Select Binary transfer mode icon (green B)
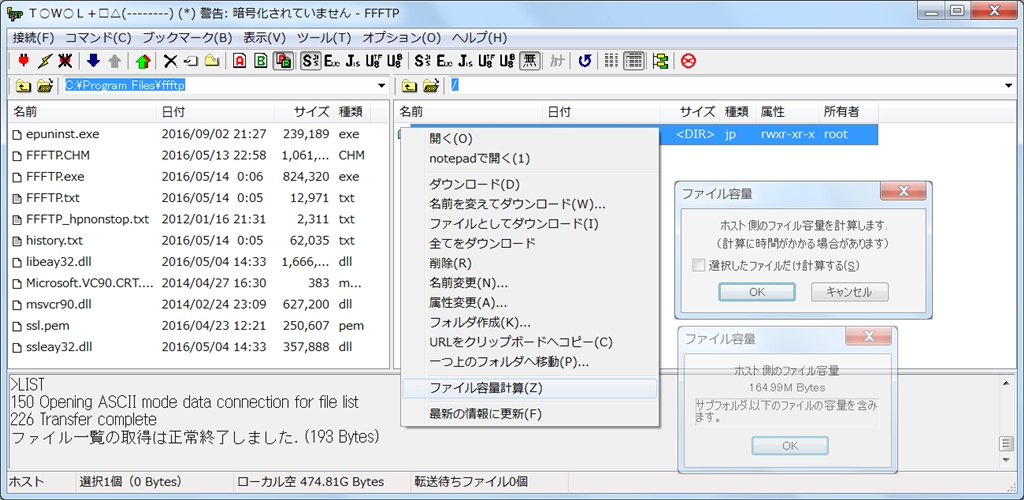This screenshot has width=1024, height=500. point(261,61)
